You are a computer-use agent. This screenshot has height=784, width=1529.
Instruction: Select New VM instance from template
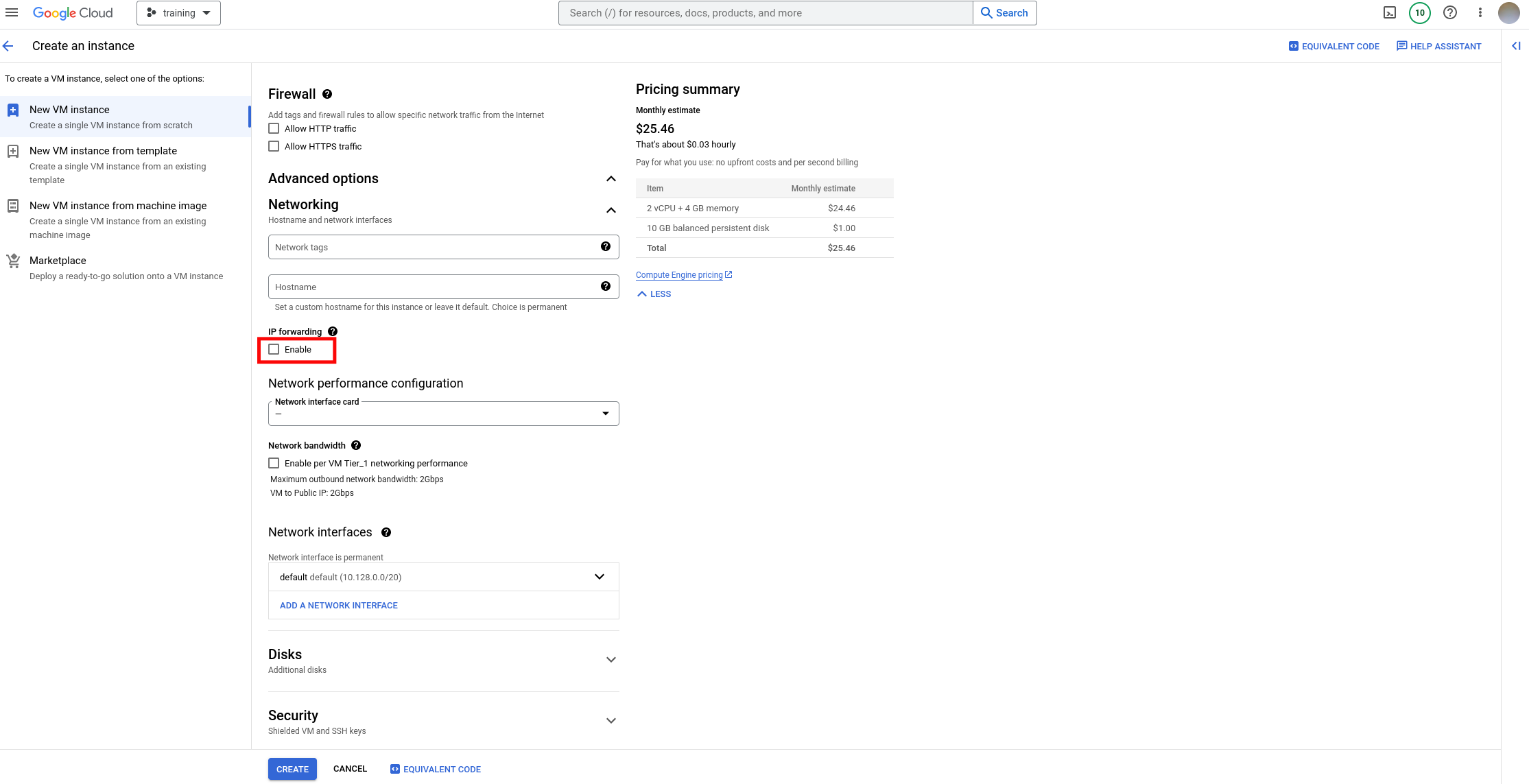tap(103, 151)
